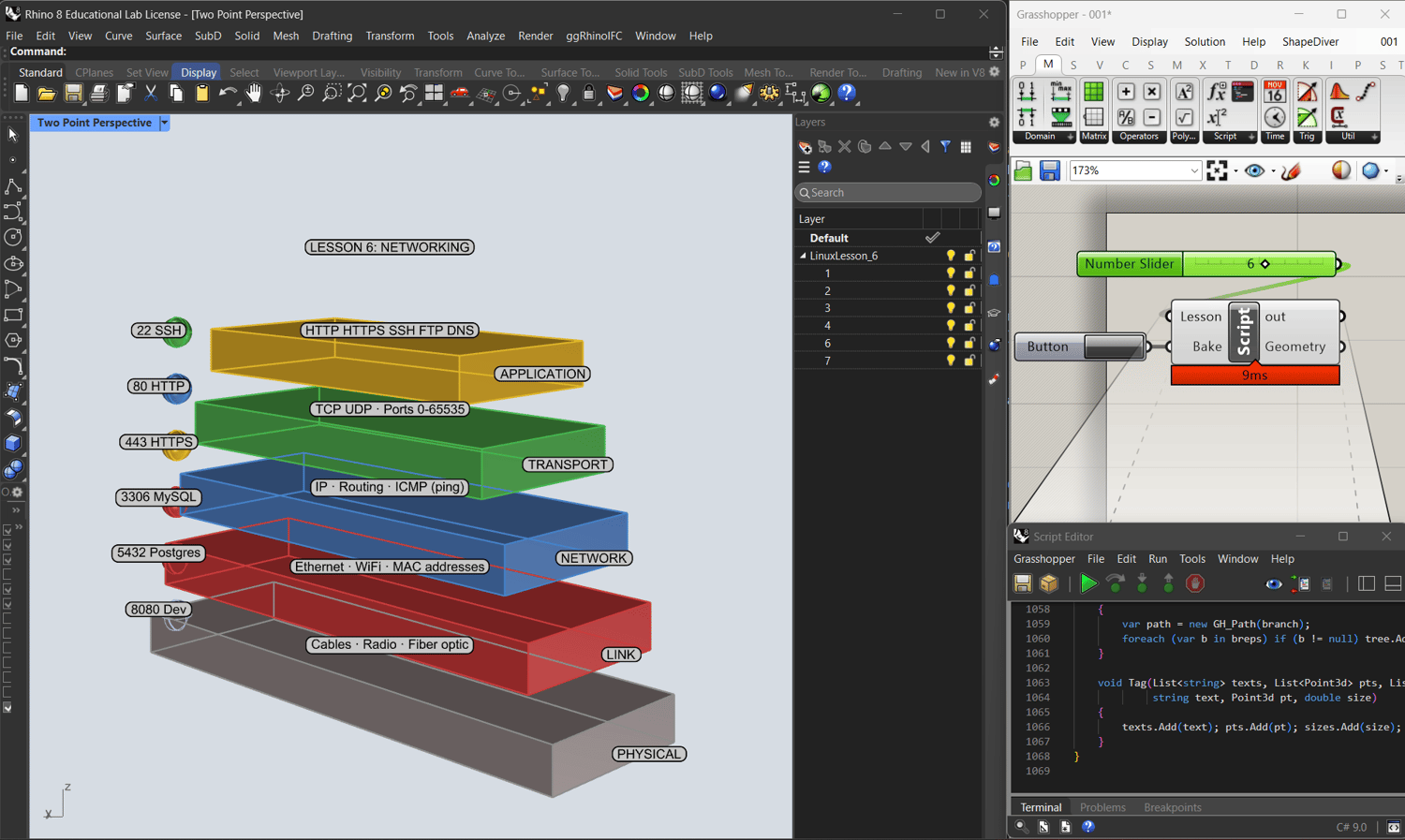Click the Grasshopper sketch pencil icon
The height and width of the screenshot is (840, 1405).
[x=1292, y=170]
